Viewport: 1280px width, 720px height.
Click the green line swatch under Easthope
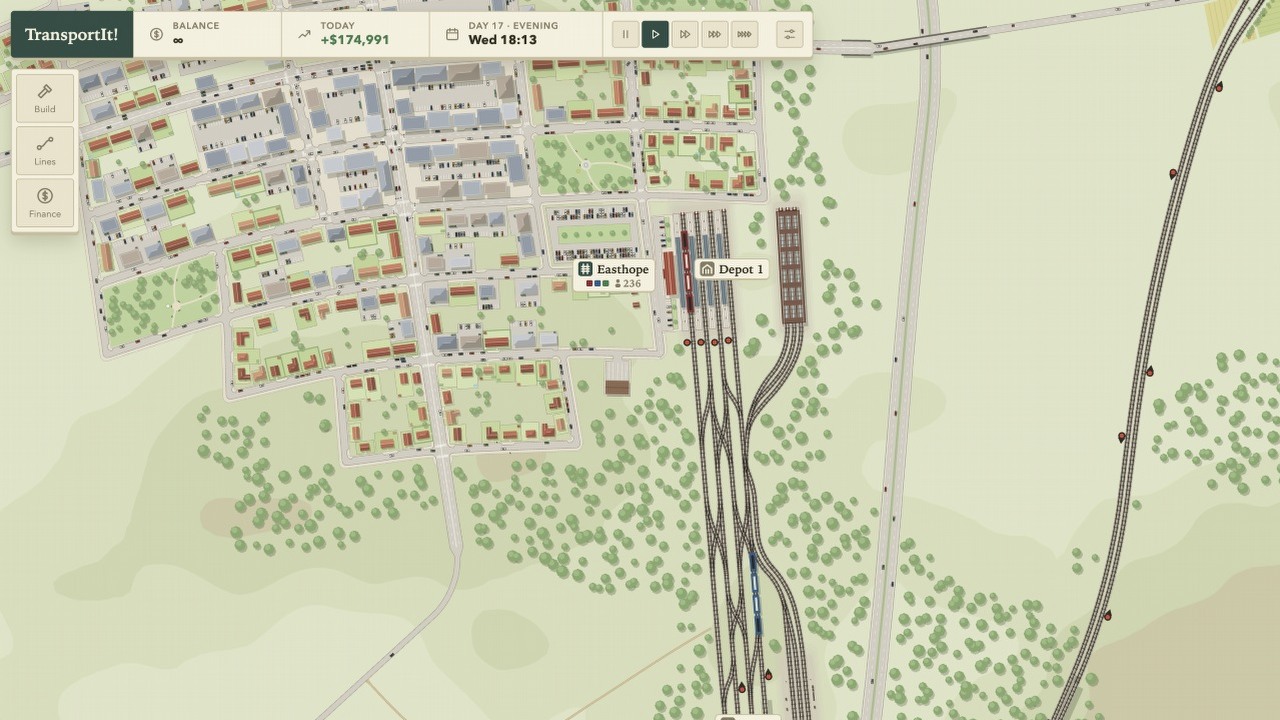click(x=605, y=284)
